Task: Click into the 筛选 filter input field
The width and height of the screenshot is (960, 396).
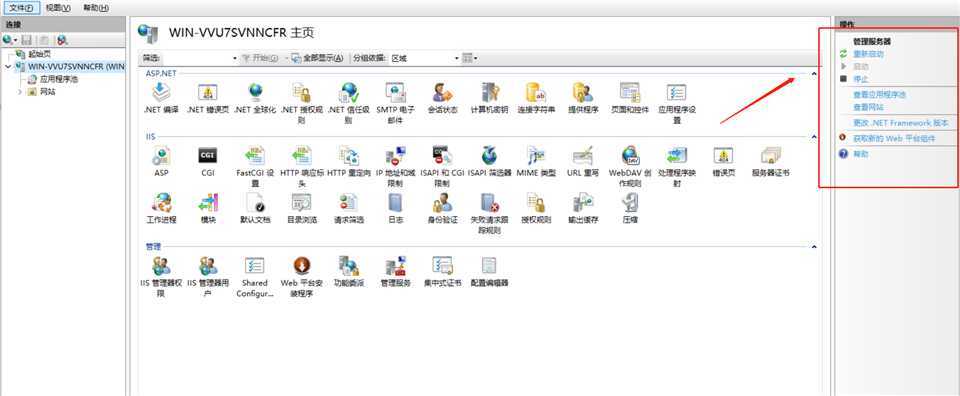Action: pyautogui.click(x=199, y=58)
